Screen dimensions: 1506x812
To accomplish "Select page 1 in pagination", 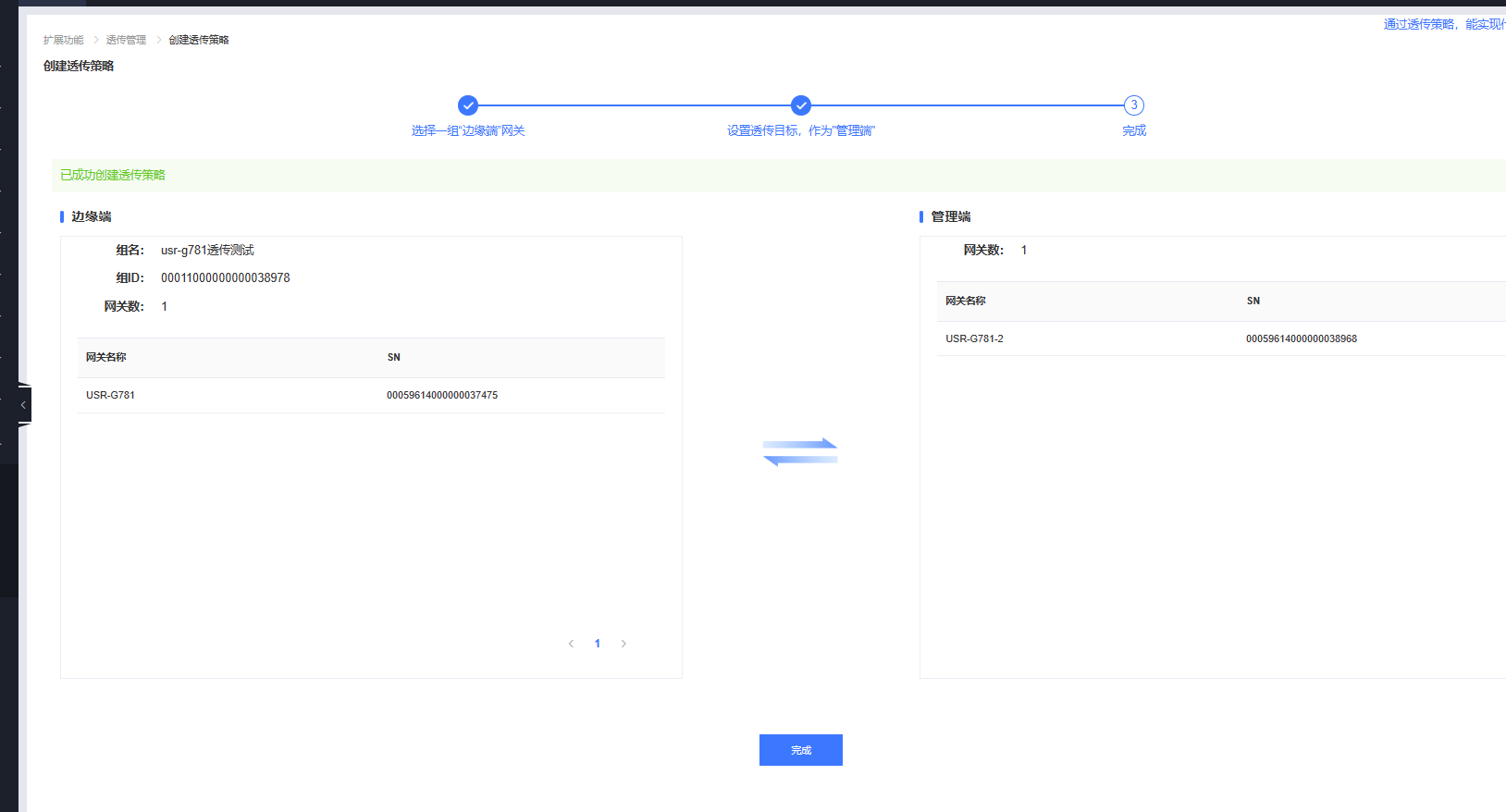I will click(598, 644).
